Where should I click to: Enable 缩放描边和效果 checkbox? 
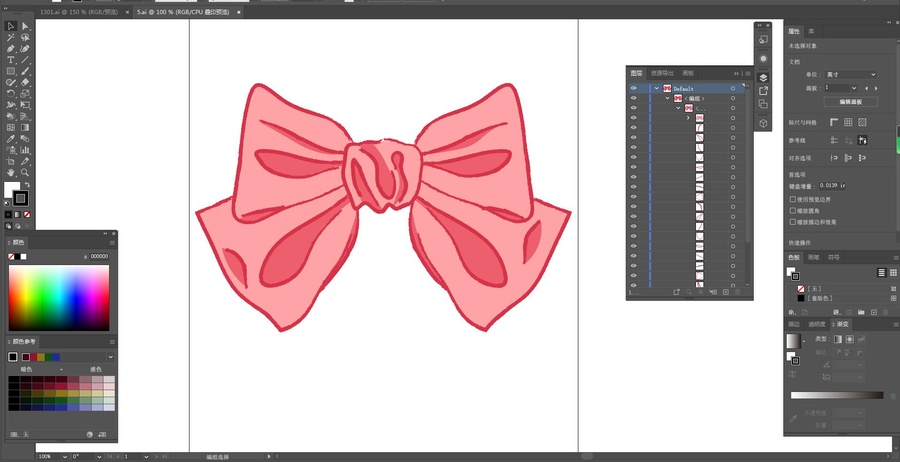793,222
